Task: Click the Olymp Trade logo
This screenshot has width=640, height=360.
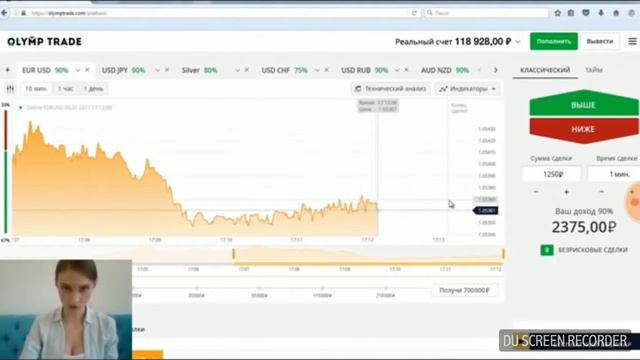Action: point(44,42)
